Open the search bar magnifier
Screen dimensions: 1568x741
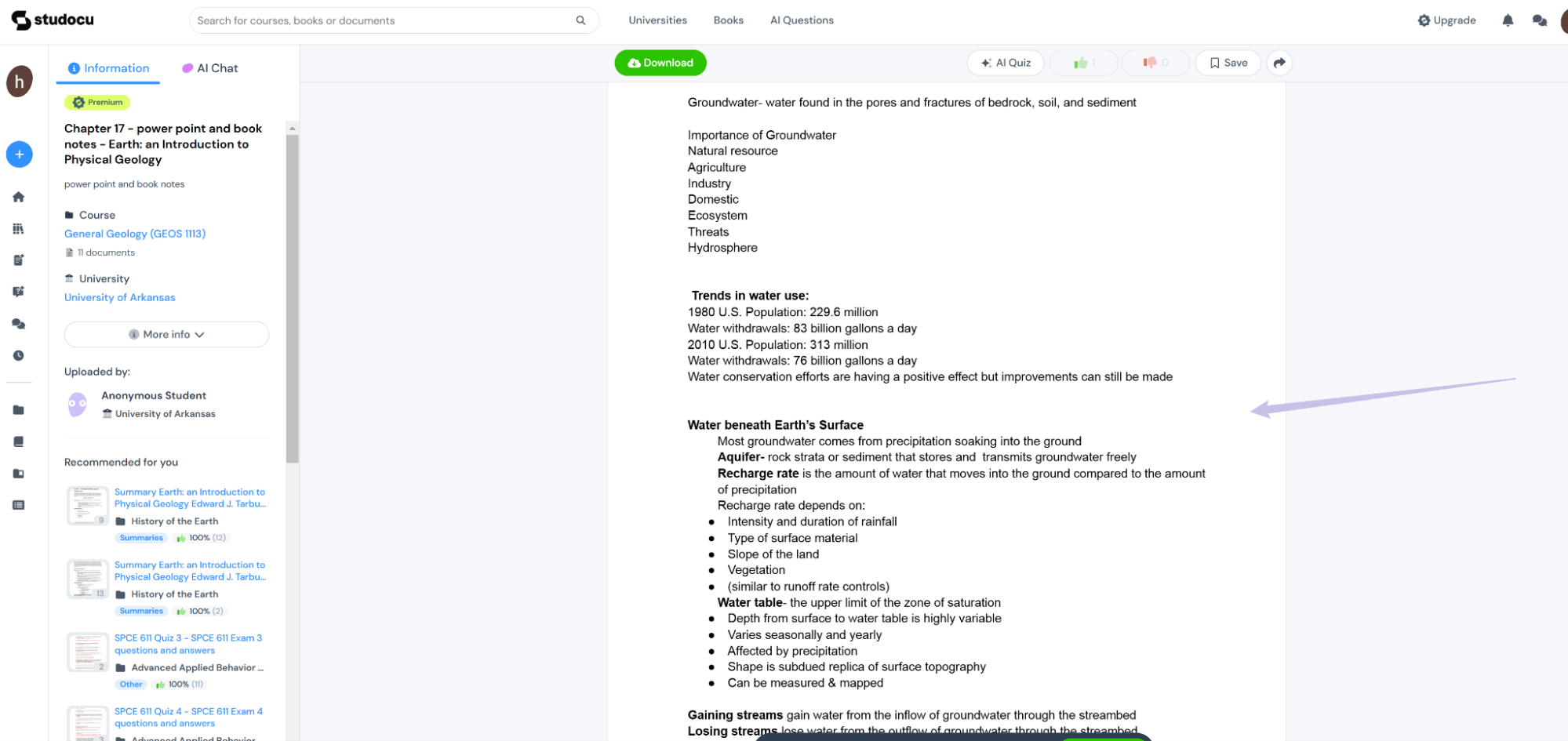pyautogui.click(x=580, y=20)
